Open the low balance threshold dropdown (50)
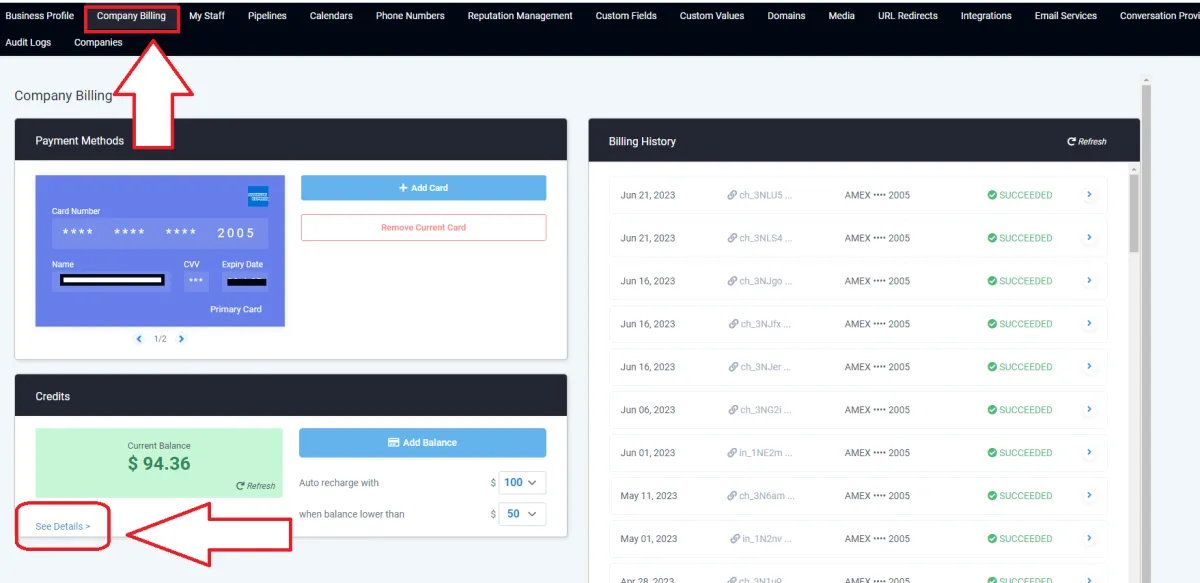The height and width of the screenshot is (583, 1200). tap(522, 514)
